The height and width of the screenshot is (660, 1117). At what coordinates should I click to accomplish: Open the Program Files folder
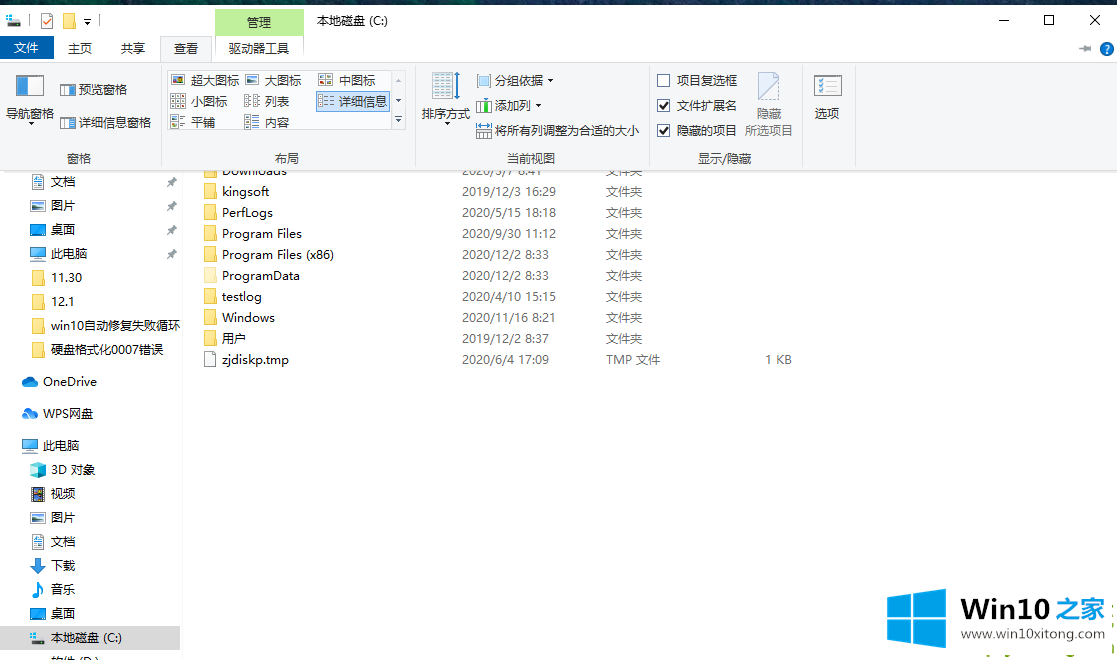[261, 234]
